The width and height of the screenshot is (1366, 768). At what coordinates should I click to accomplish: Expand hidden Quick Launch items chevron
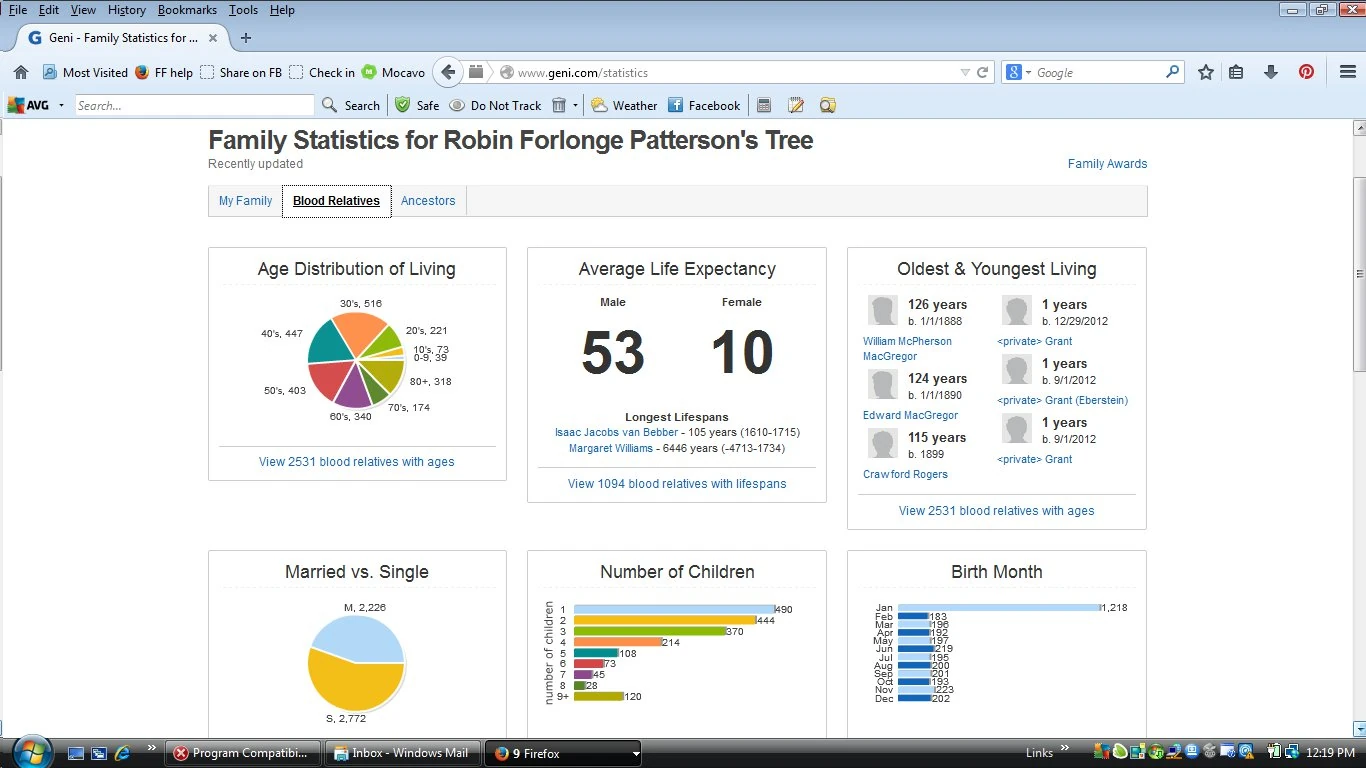pos(152,747)
